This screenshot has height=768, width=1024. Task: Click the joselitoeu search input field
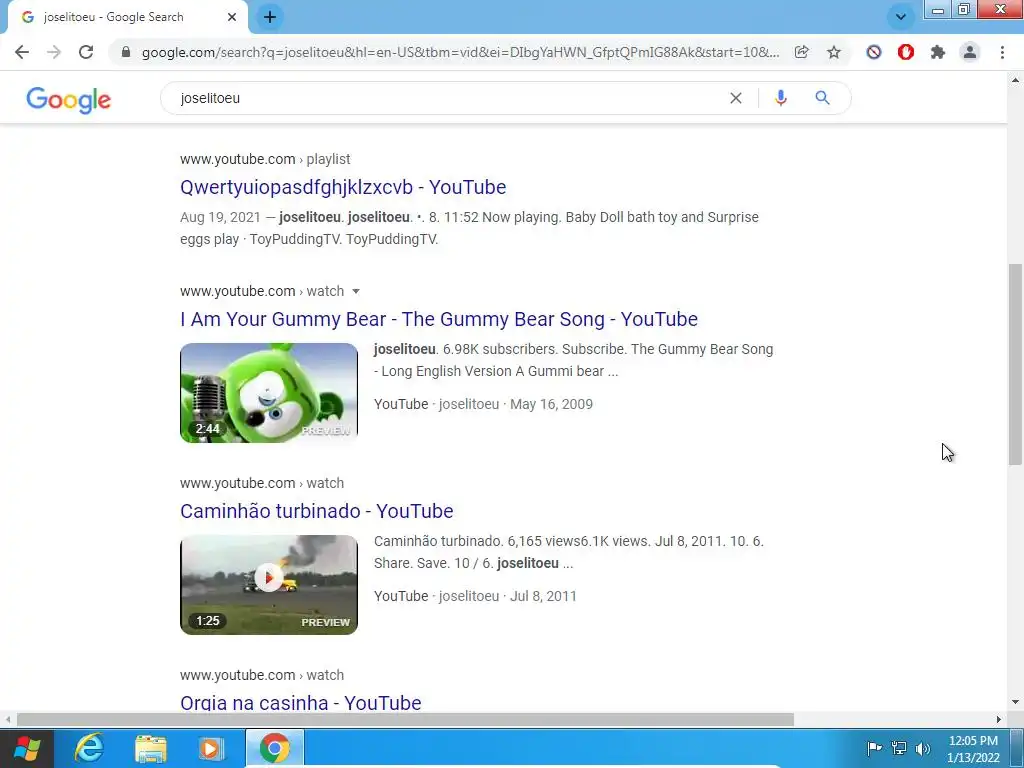click(x=451, y=98)
